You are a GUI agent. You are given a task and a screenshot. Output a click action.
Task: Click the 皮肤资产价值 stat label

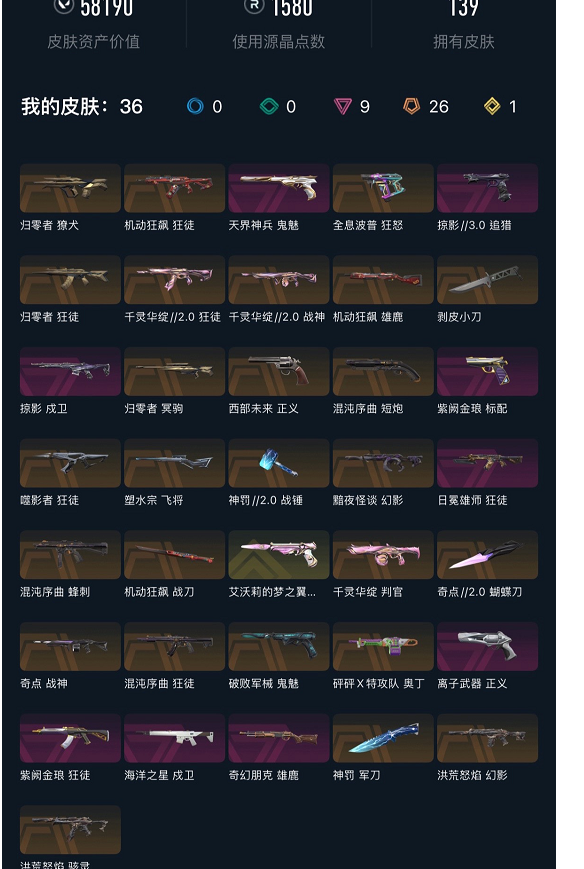click(x=93, y=42)
